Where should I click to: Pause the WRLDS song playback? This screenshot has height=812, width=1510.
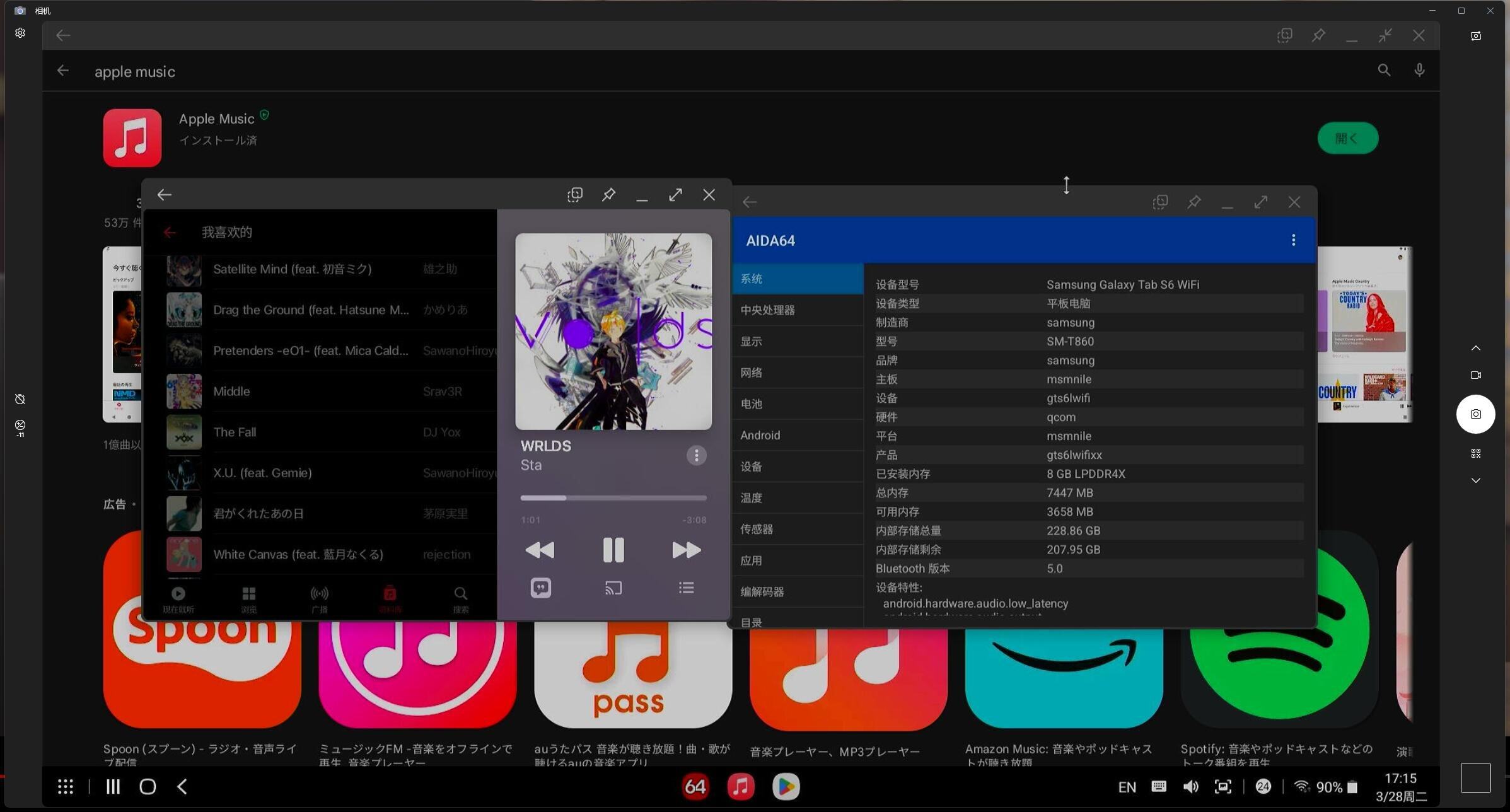pos(613,550)
